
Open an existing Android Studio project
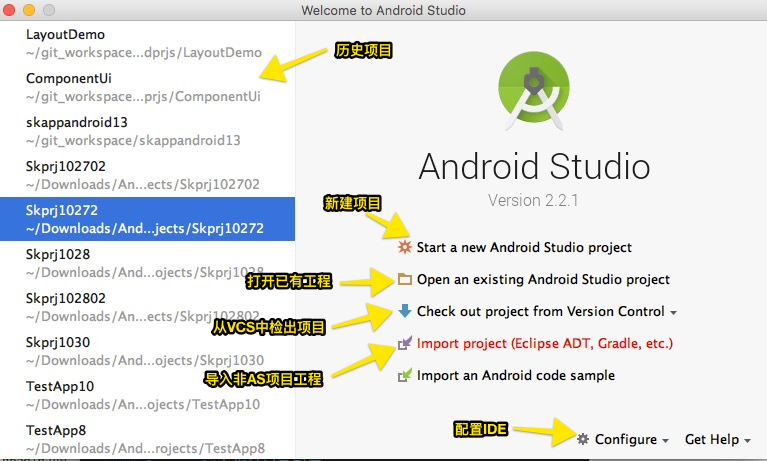pyautogui.click(x=543, y=279)
